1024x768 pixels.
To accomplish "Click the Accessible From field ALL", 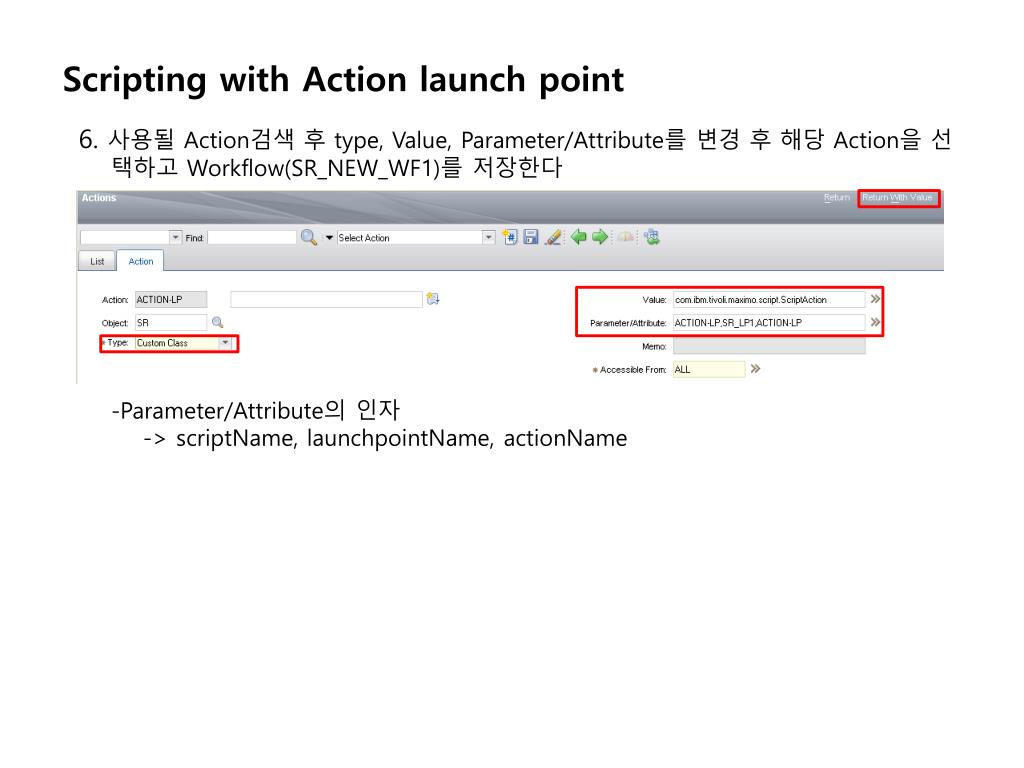I will [709, 369].
